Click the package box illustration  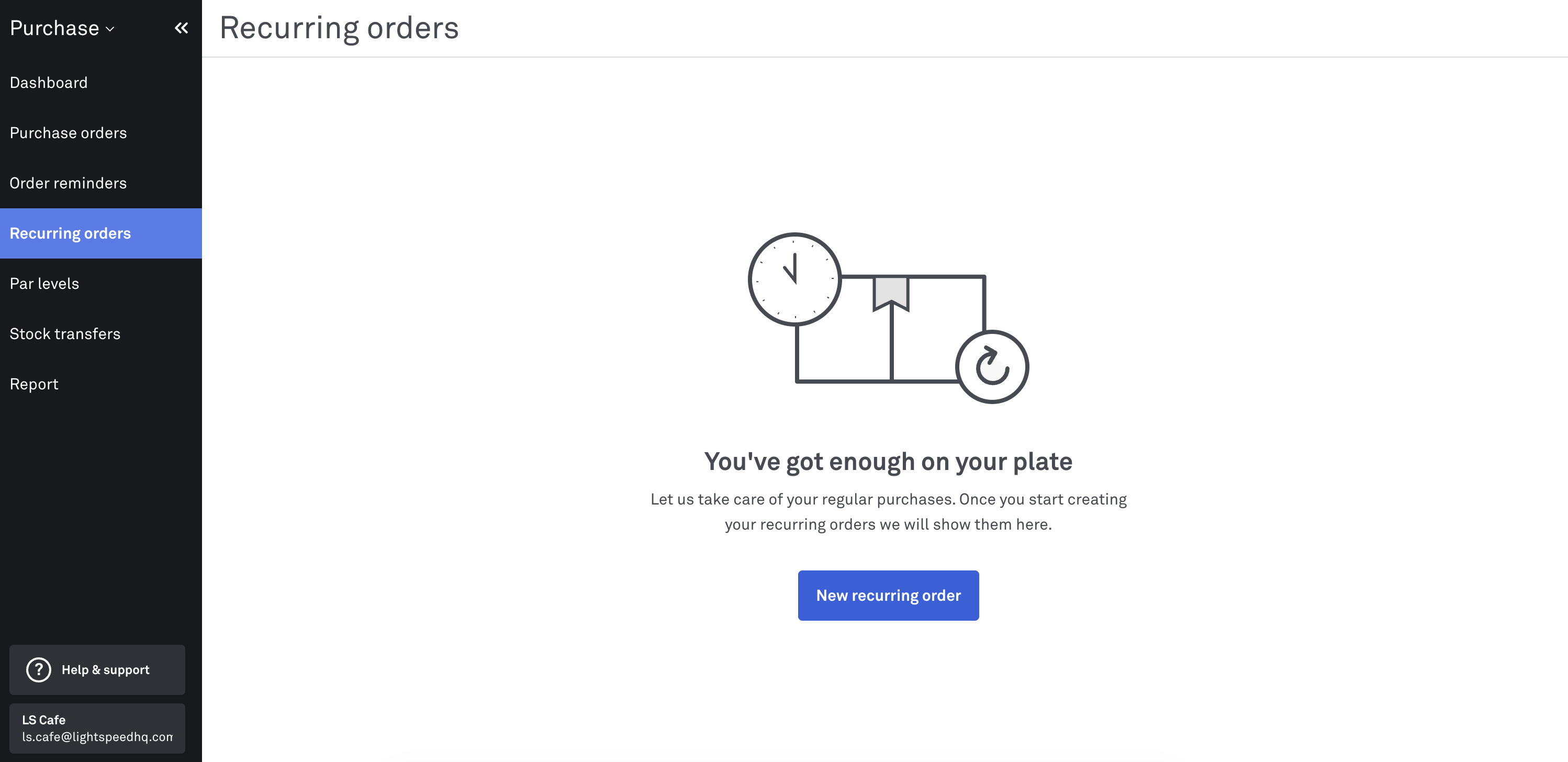[x=891, y=329]
